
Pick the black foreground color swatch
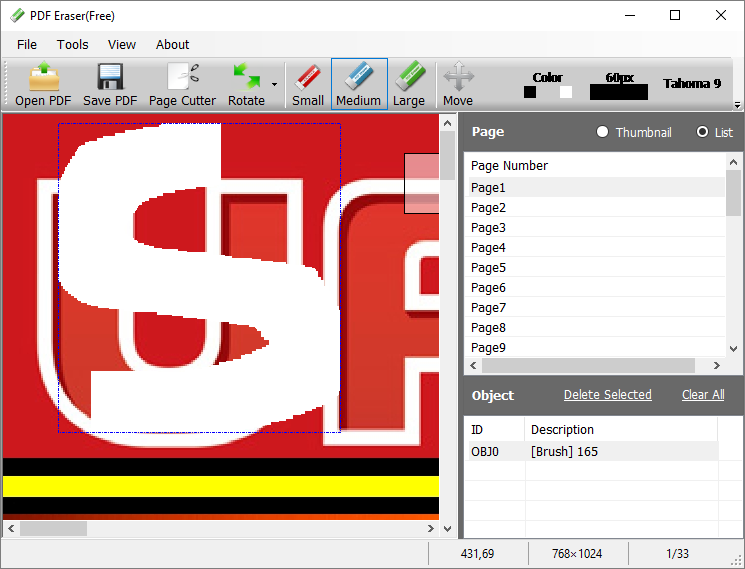(530, 92)
